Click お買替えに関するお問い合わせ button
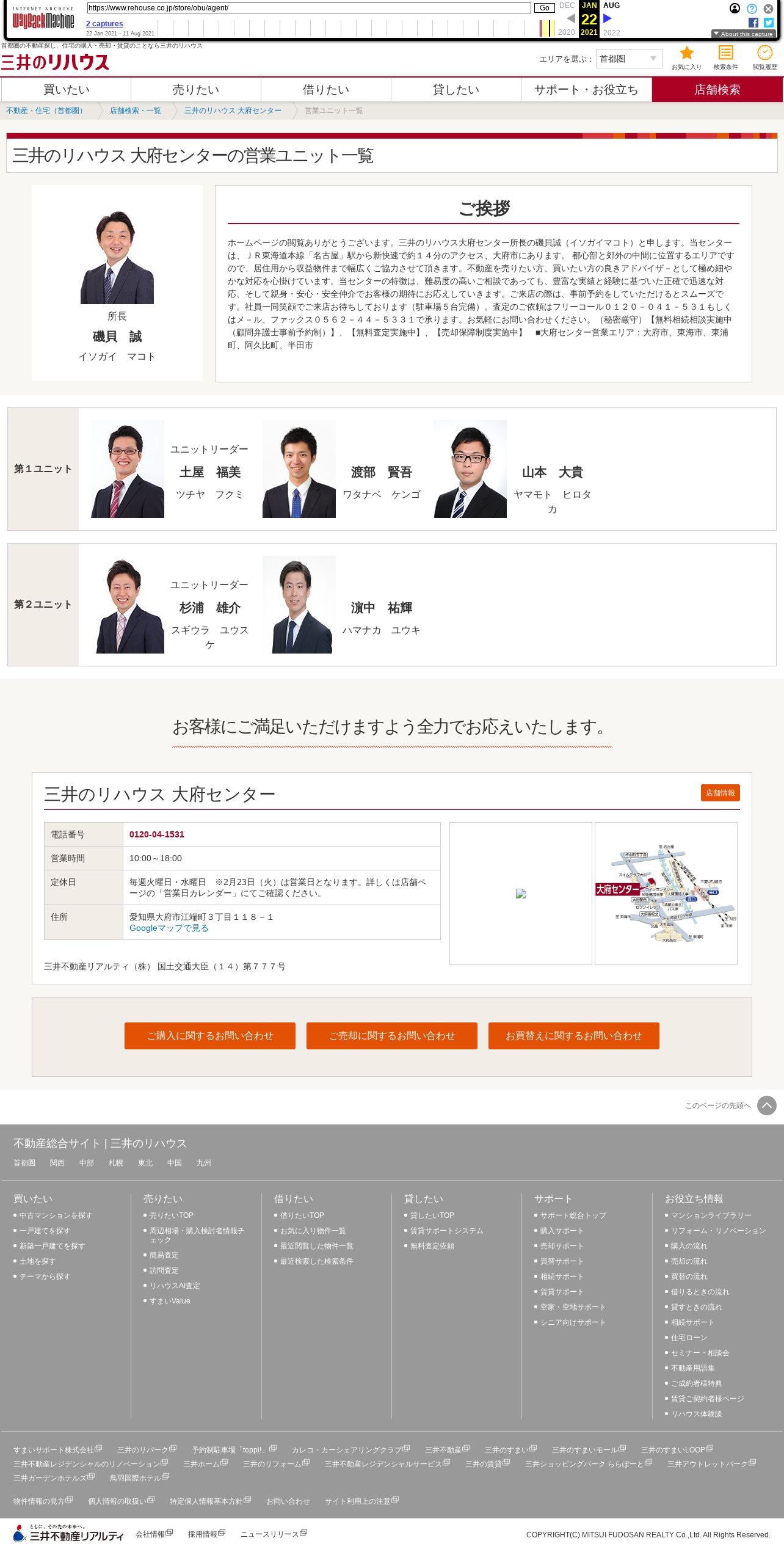 point(574,1036)
